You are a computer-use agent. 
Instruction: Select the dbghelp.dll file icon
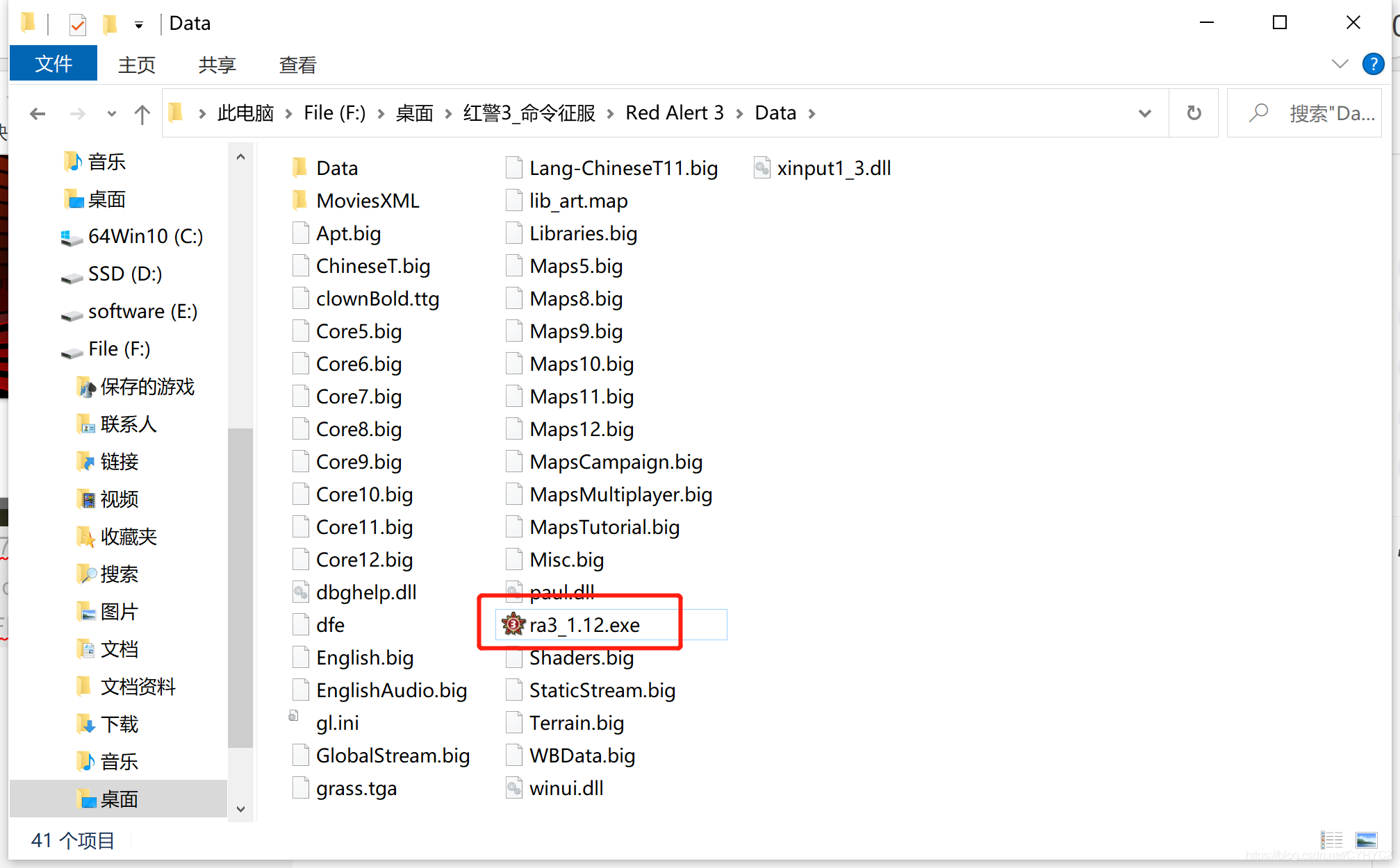[x=300, y=592]
